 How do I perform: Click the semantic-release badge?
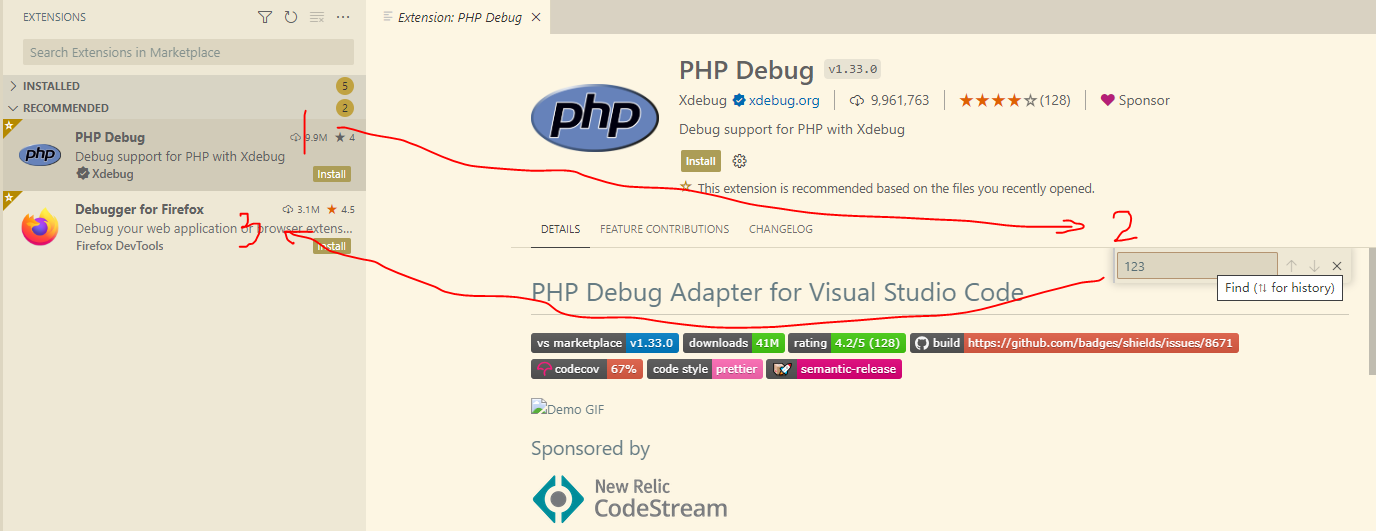834,369
